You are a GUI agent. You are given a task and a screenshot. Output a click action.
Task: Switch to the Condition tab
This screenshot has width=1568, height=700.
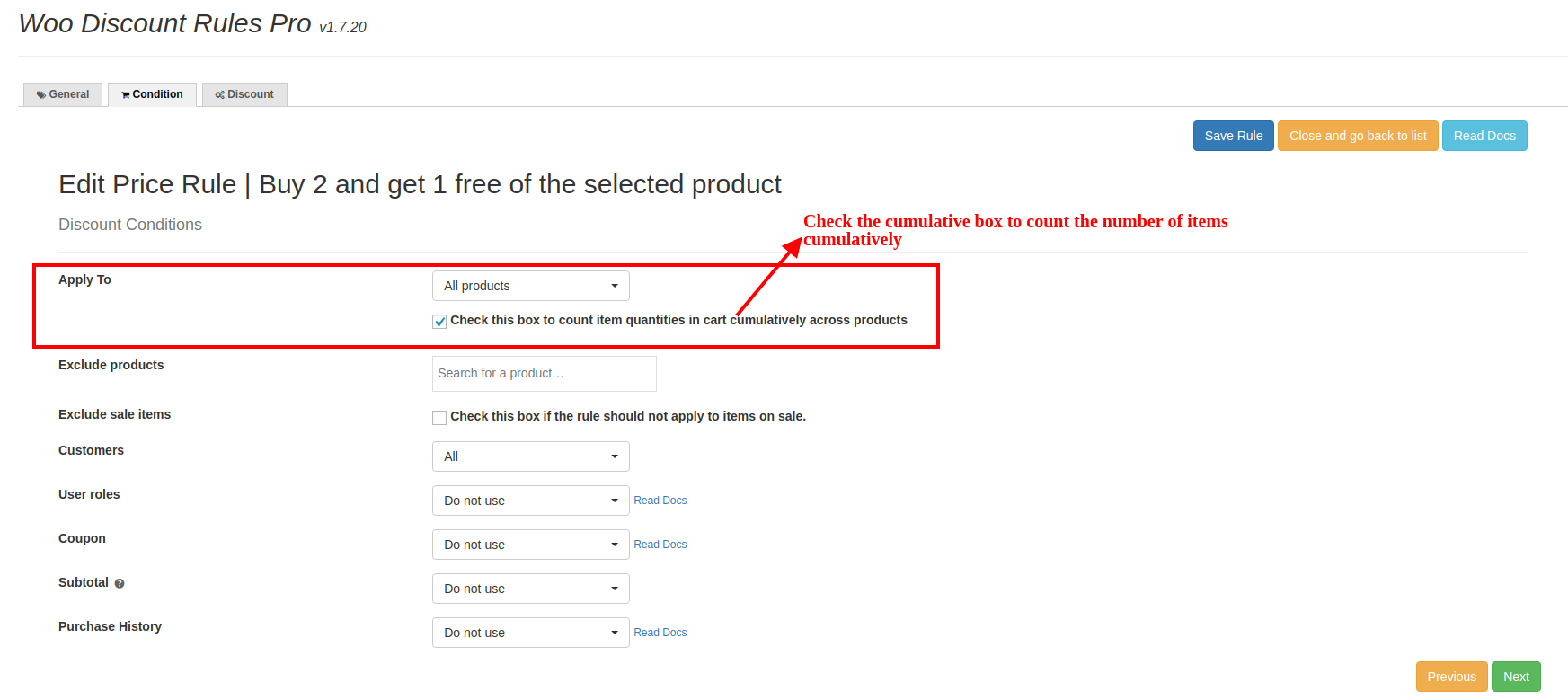point(153,94)
